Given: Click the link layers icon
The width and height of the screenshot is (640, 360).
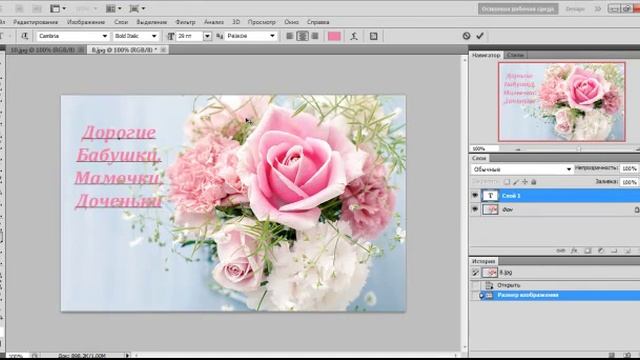Looking at the screenshot, I should 561,251.
